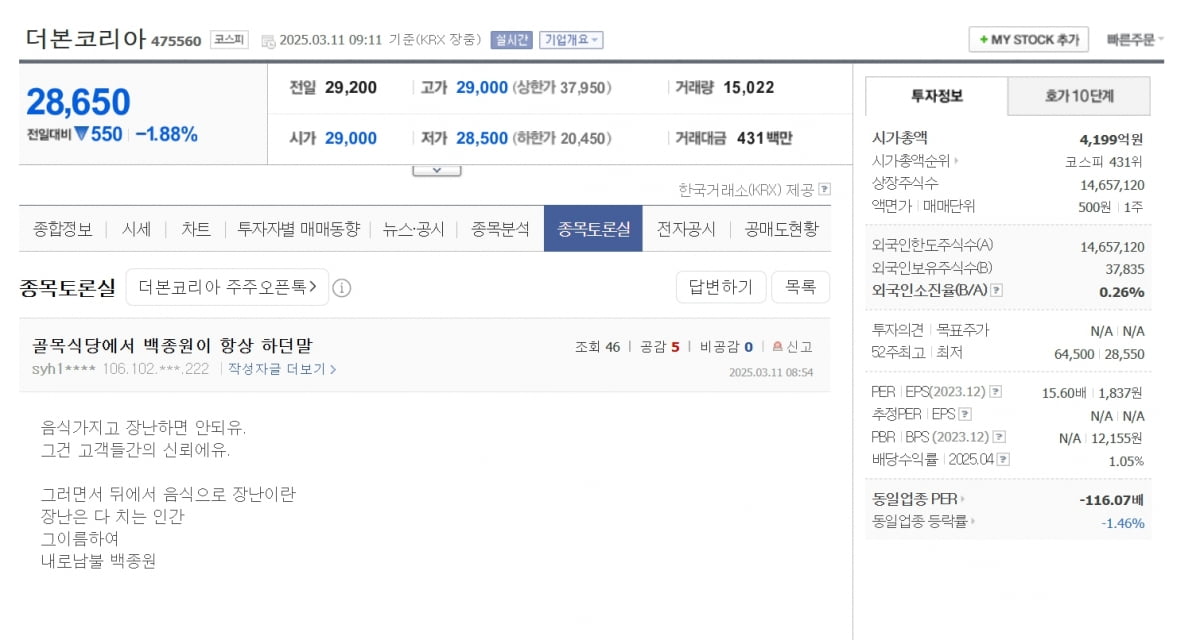
Task: Open the 종목분석 tab
Action: tap(500, 229)
